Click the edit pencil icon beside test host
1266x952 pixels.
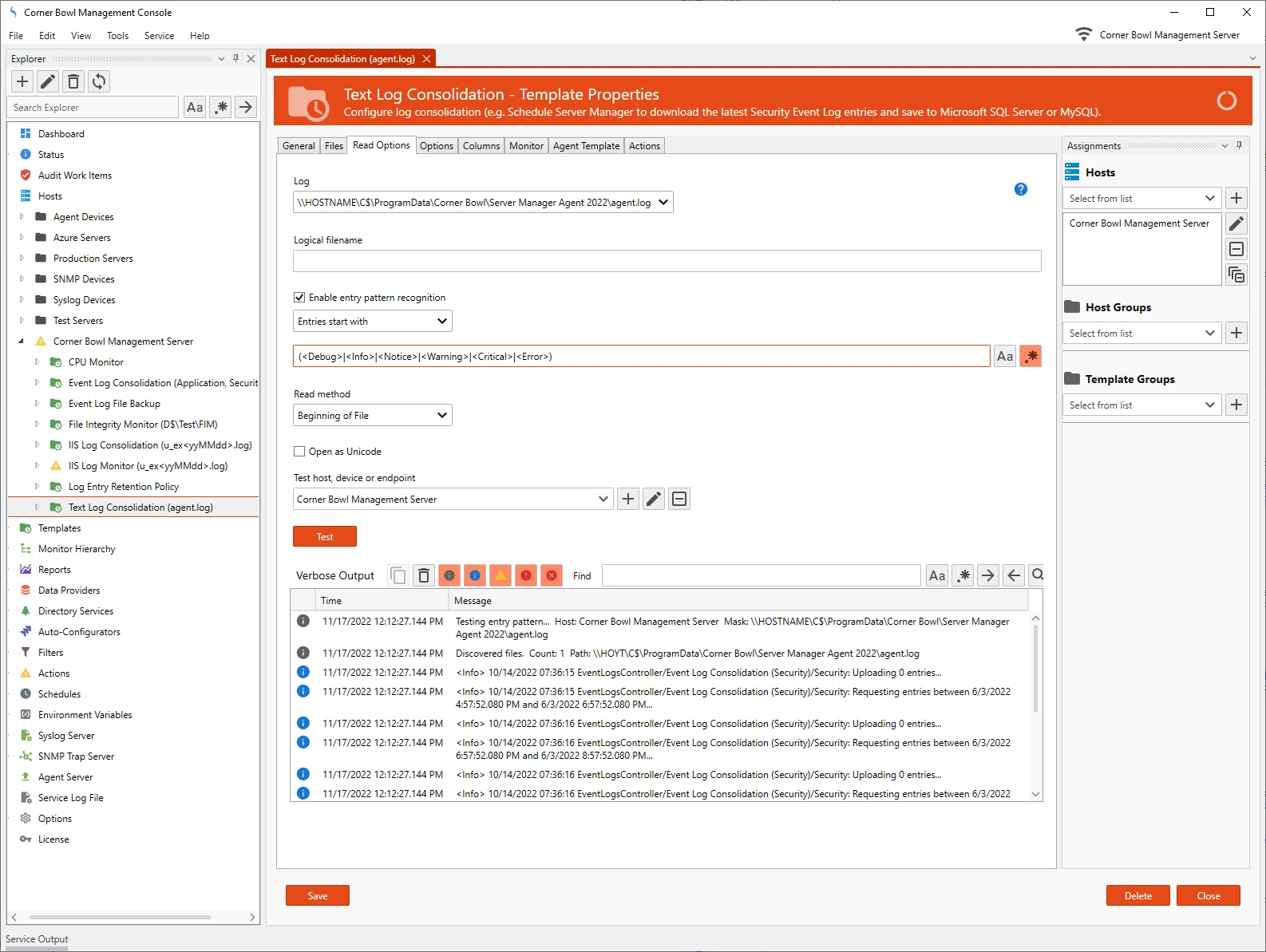(x=654, y=500)
